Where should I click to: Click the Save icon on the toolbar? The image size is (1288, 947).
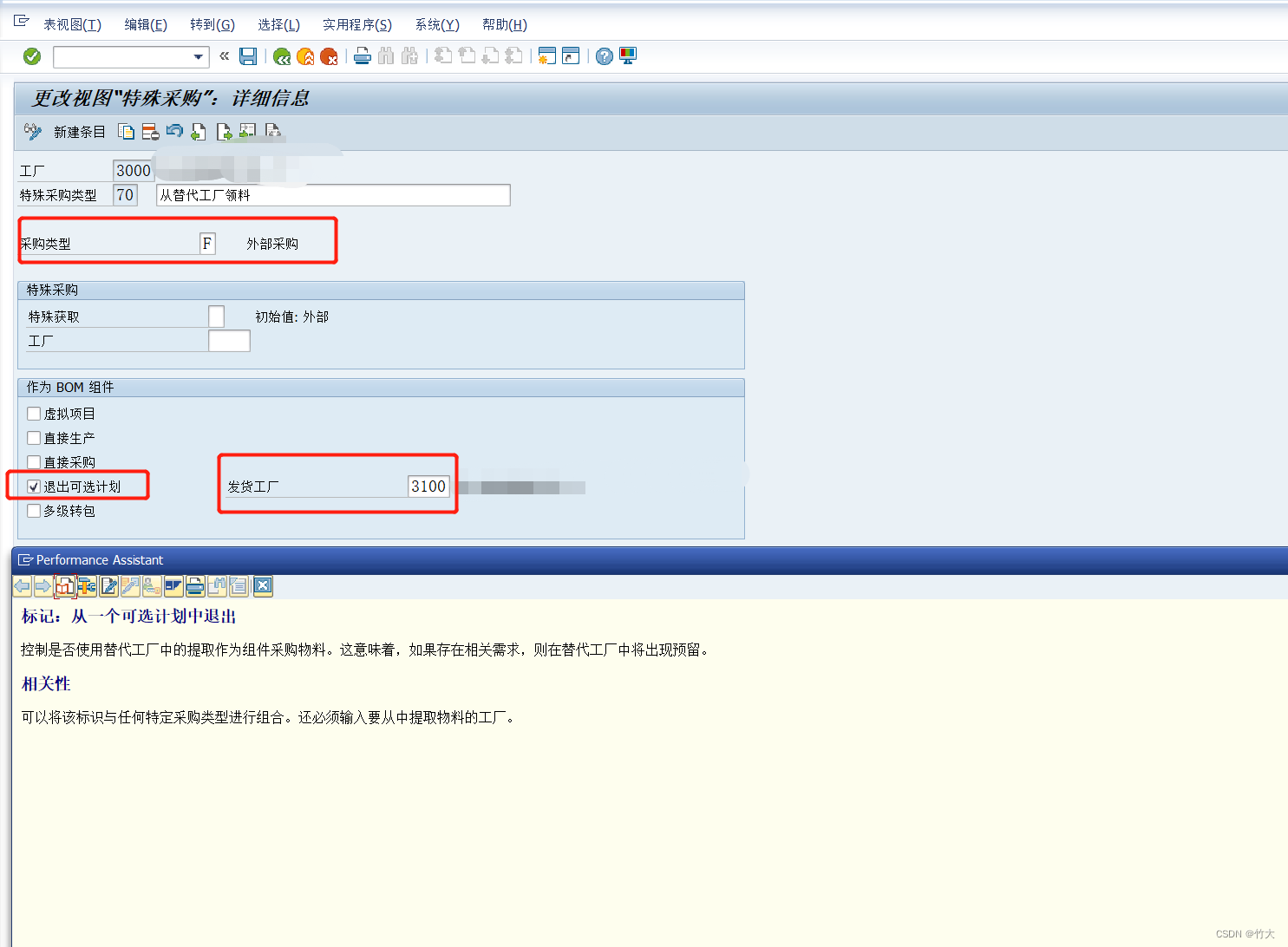pyautogui.click(x=247, y=56)
